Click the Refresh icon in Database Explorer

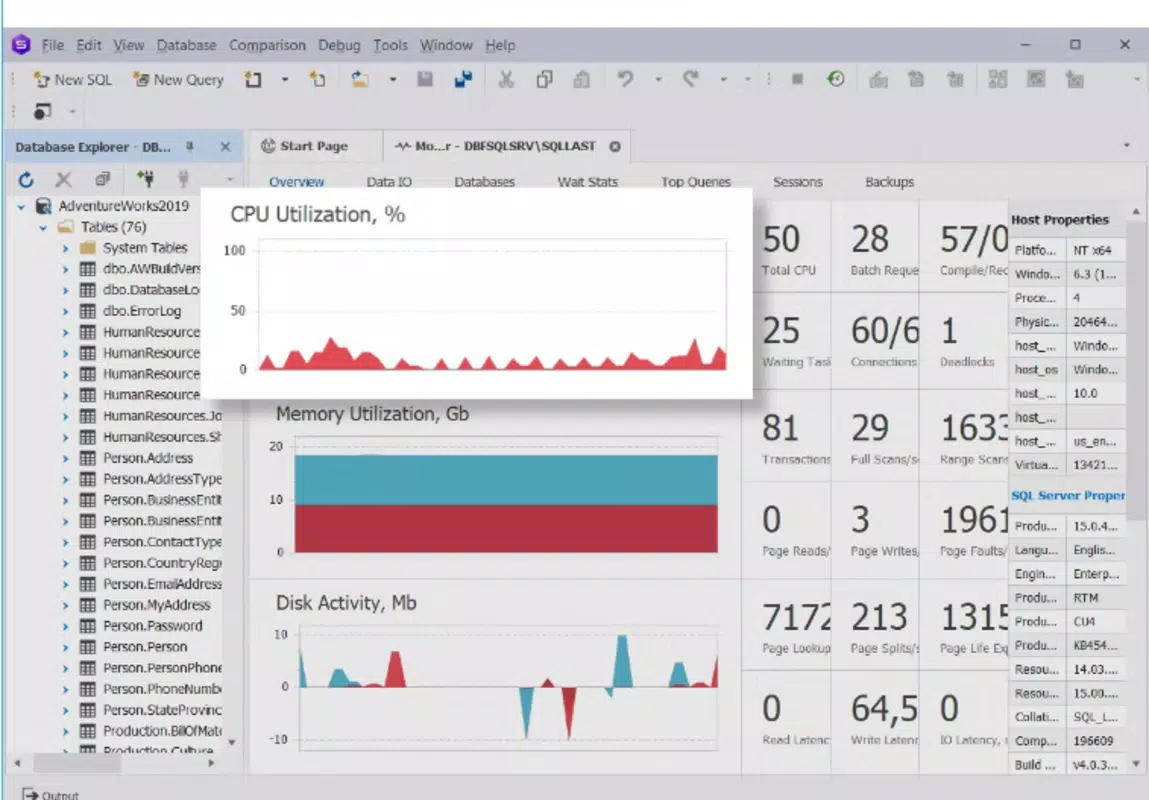pos(26,179)
